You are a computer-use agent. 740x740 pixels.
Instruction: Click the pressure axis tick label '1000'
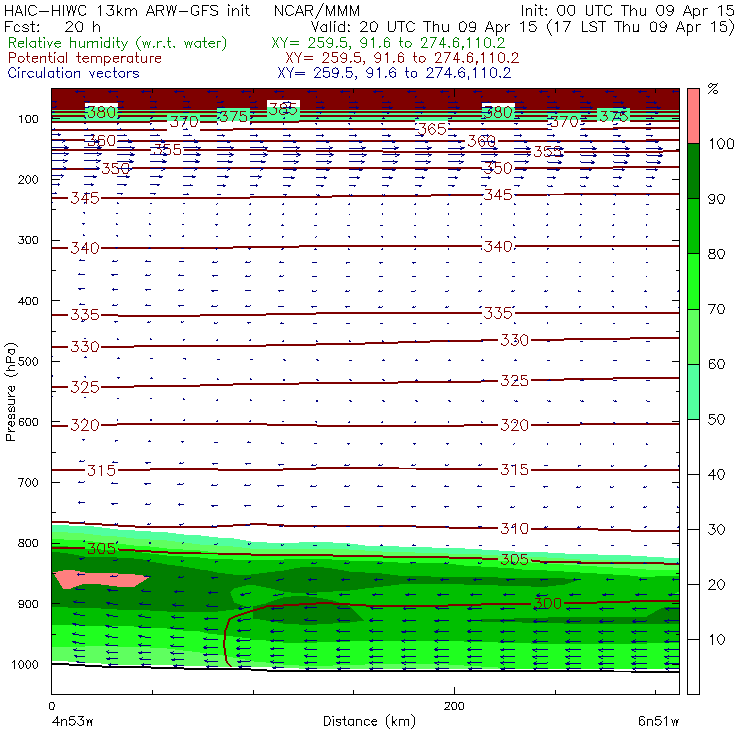tap(25, 664)
